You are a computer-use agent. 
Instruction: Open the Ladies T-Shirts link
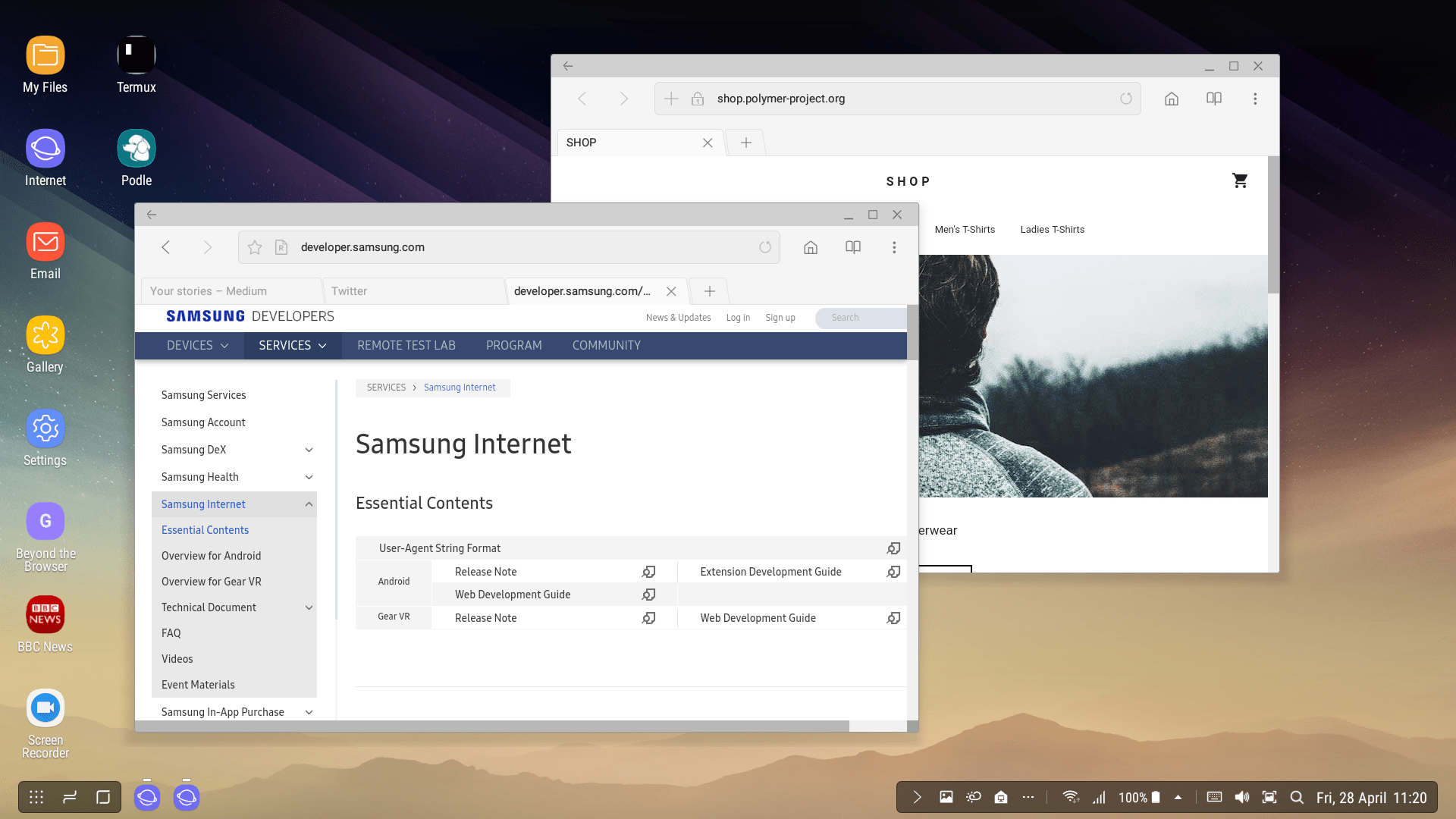[1052, 230]
